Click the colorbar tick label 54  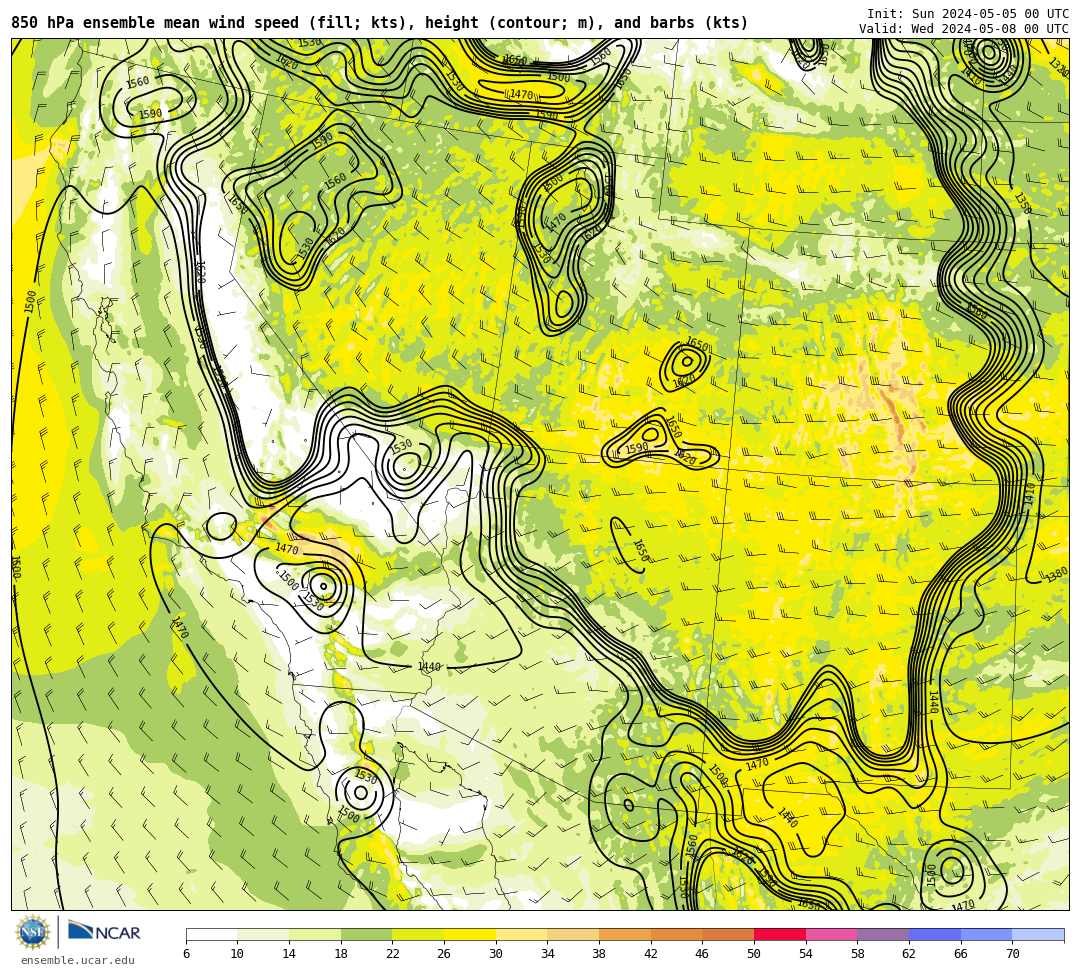(806, 954)
